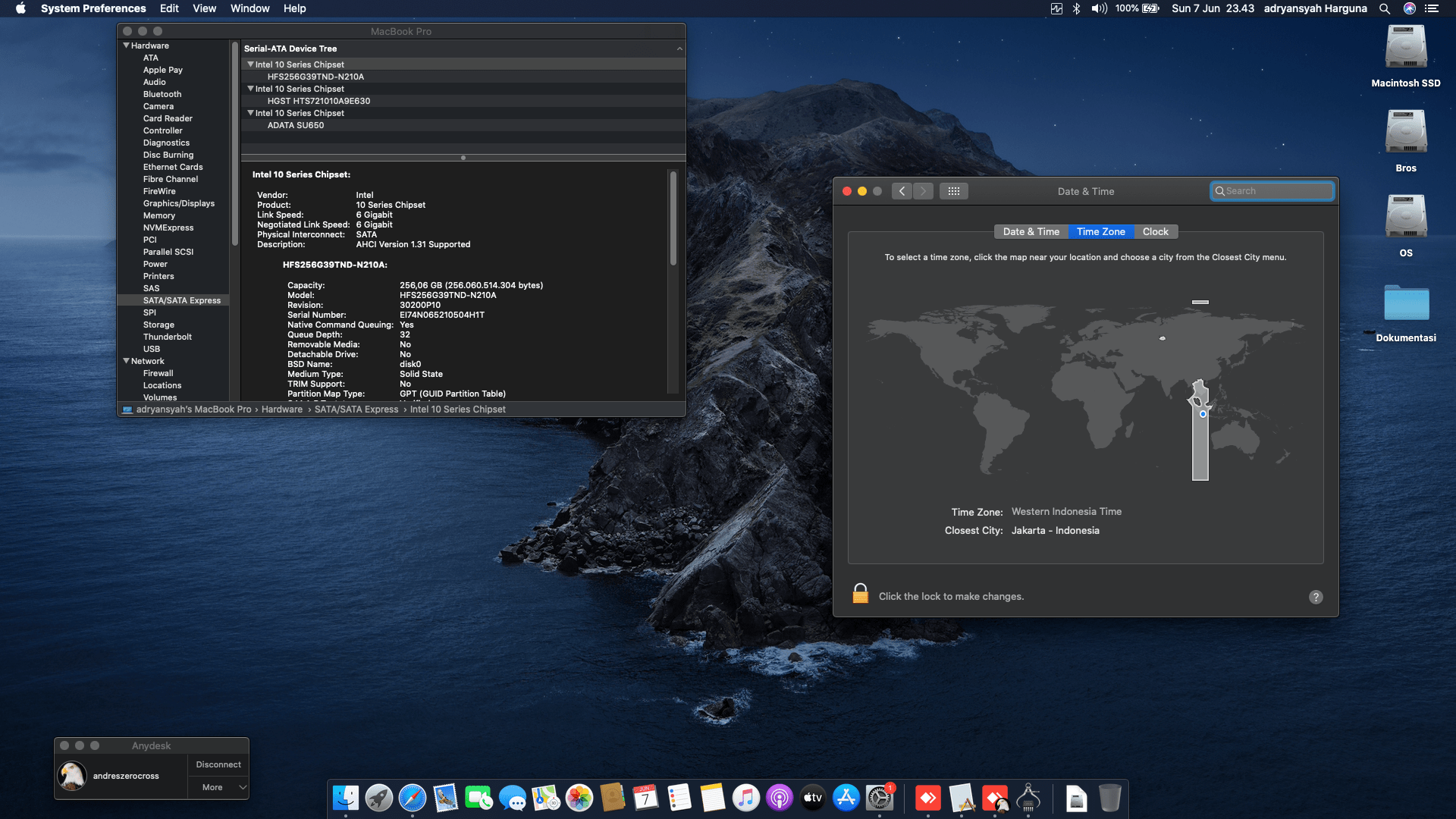Select Graphics/Displays in the hardware sidebar
This screenshot has height=819, width=1456.
[x=179, y=203]
